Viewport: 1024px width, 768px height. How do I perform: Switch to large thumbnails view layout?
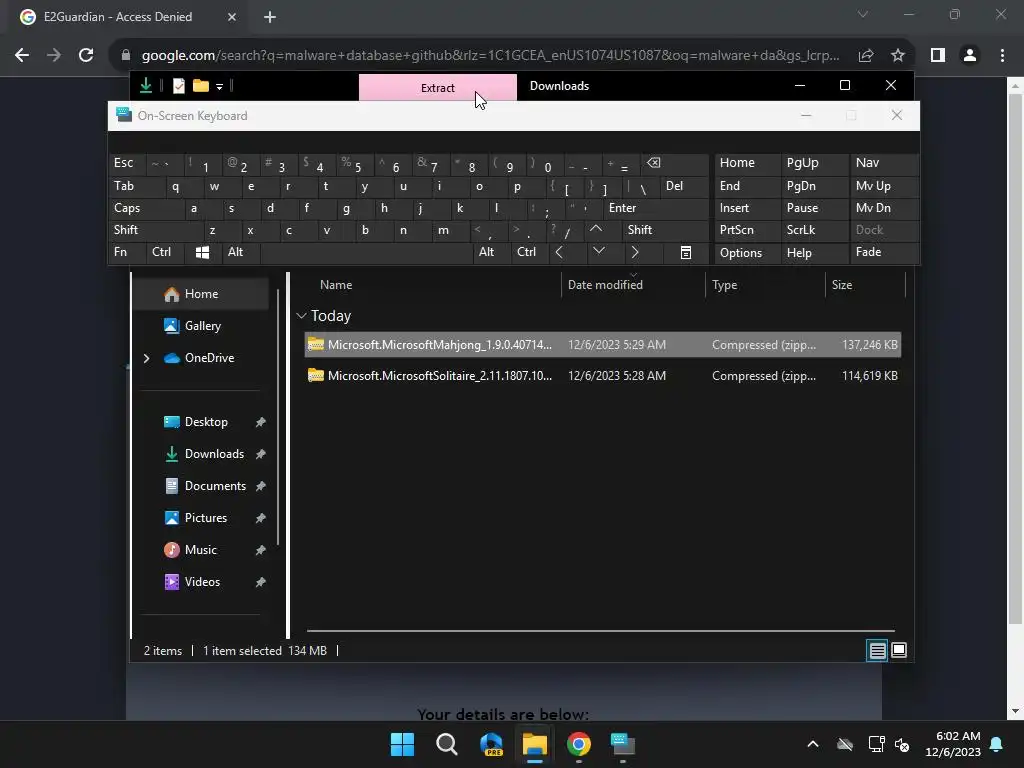[899, 650]
